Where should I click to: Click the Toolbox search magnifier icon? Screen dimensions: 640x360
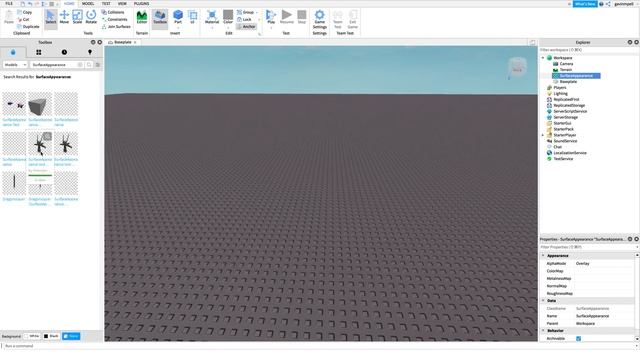click(x=89, y=65)
